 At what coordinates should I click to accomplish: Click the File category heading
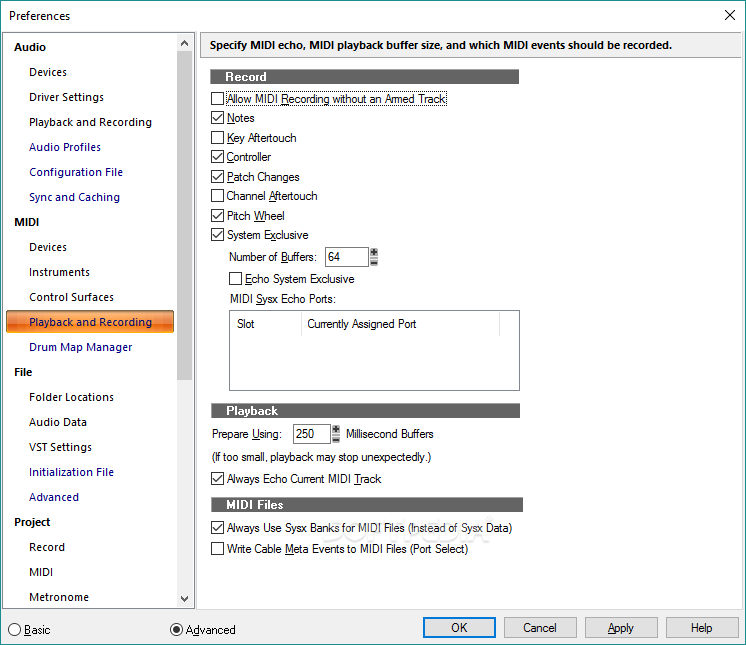[23, 372]
